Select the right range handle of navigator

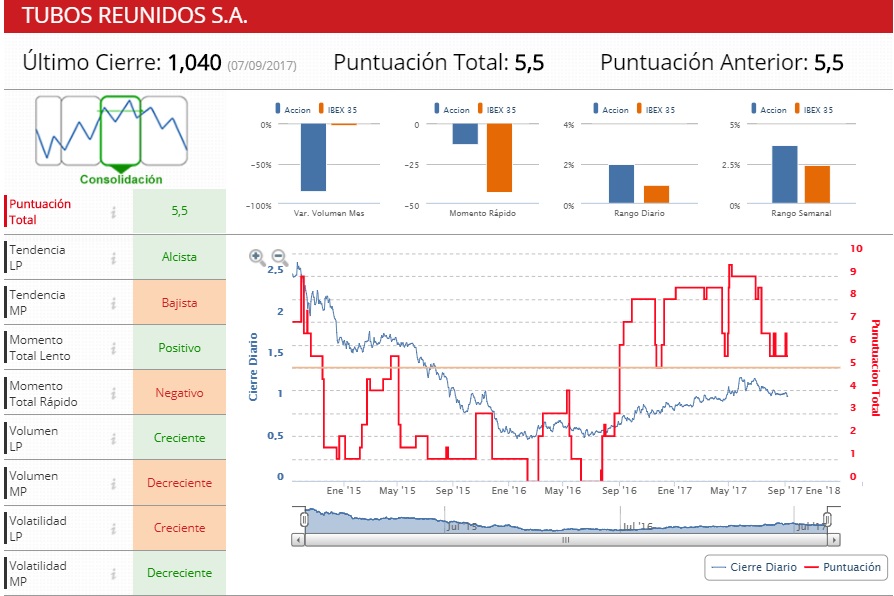point(827,519)
